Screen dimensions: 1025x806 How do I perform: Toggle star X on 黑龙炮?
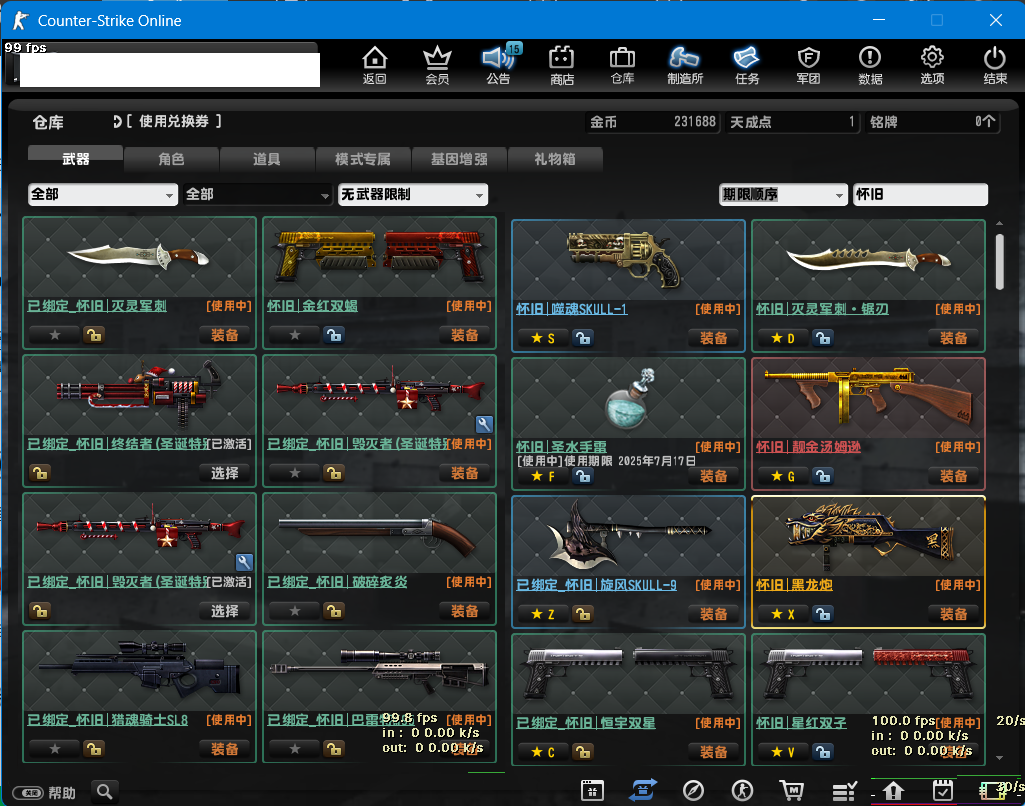click(782, 614)
